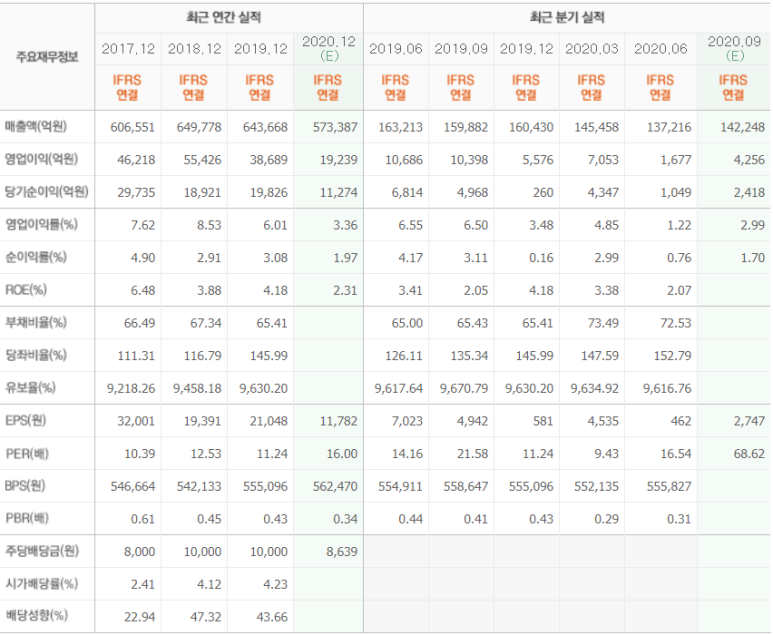Select the 주당배당금(원) row label
773x635 pixels.
[42, 551]
